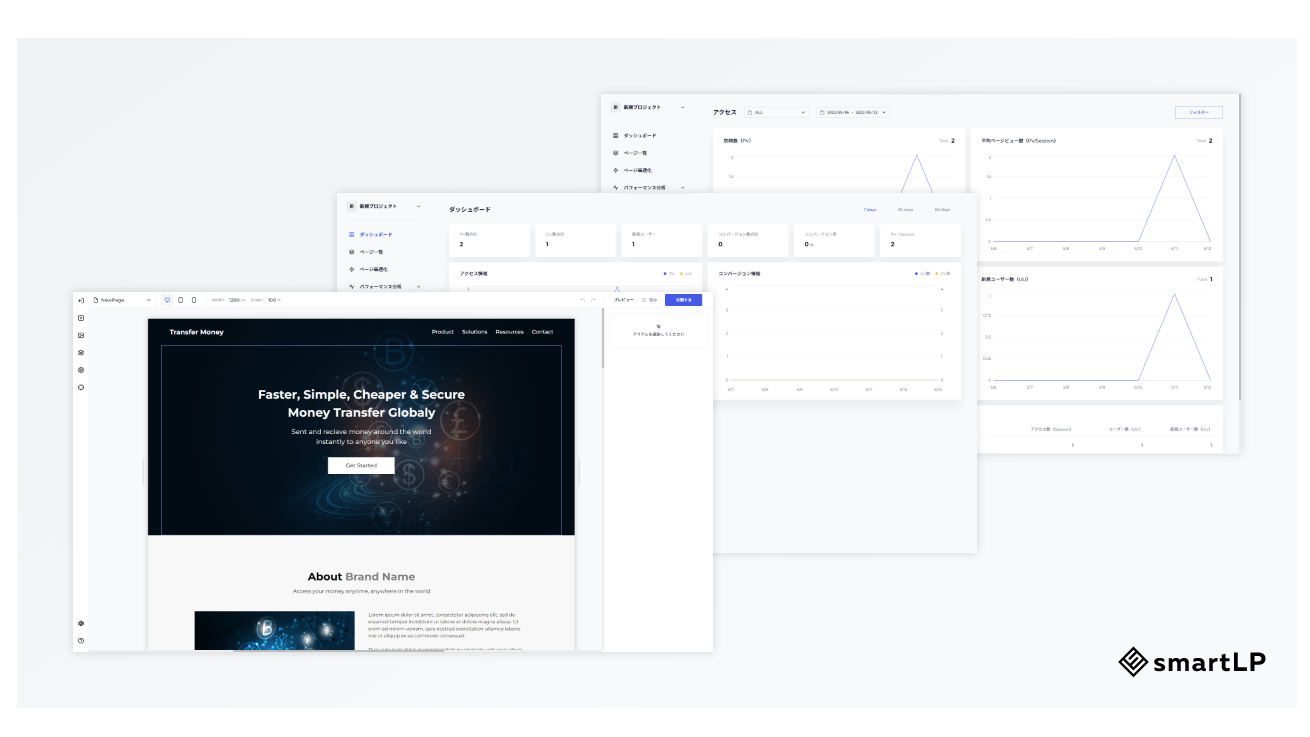
Task: Open the NewPage page selector dropdown
Action: [121, 300]
